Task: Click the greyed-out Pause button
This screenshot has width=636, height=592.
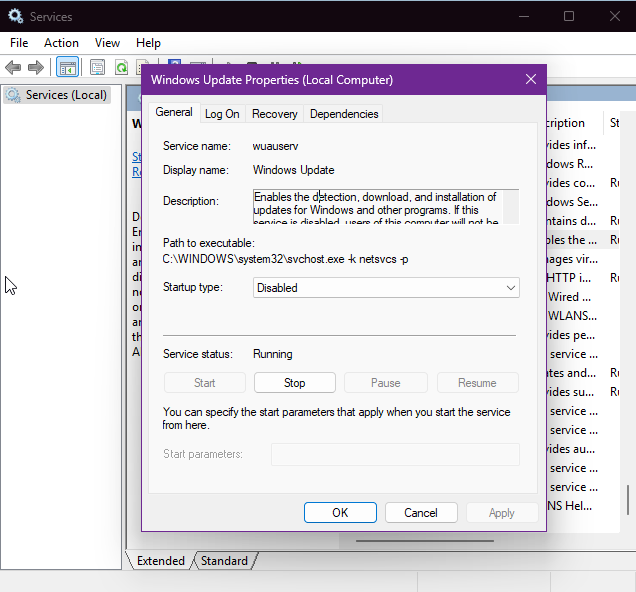Action: pos(385,383)
